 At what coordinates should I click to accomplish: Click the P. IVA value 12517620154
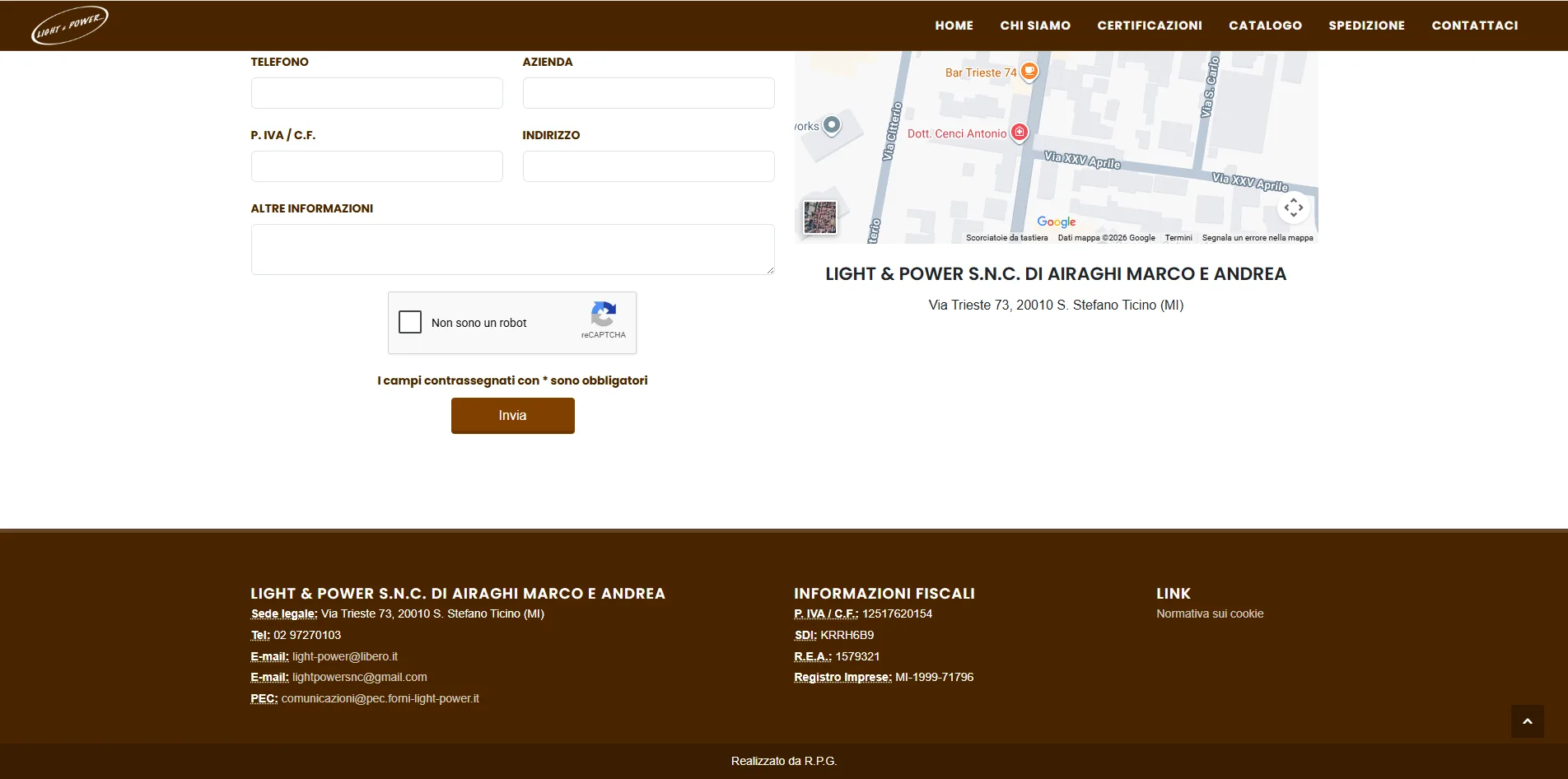[898, 613]
